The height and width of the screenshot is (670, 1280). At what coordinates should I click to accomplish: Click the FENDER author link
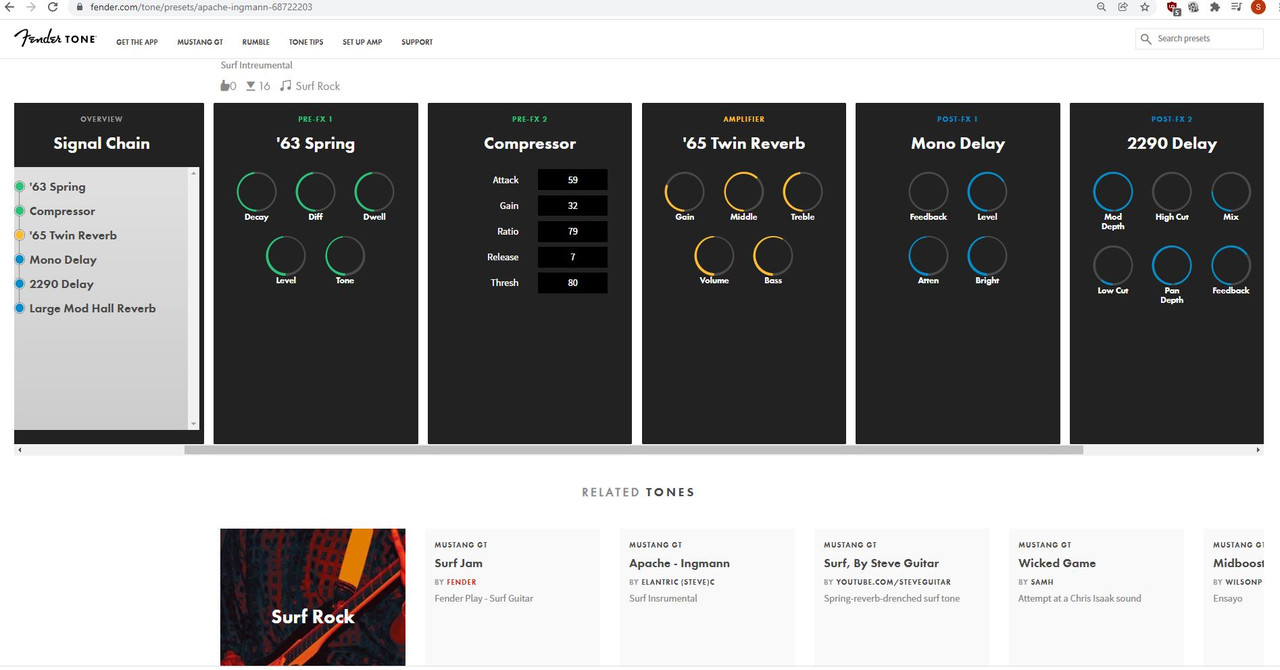461,582
